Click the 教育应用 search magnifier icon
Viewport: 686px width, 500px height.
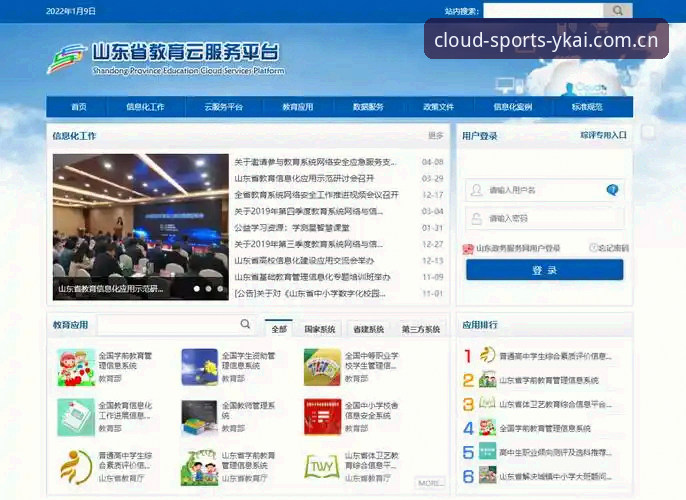tap(245, 324)
